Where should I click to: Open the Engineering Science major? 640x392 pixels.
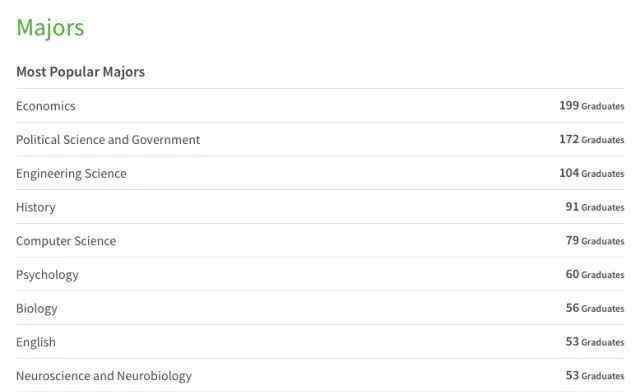coord(71,174)
